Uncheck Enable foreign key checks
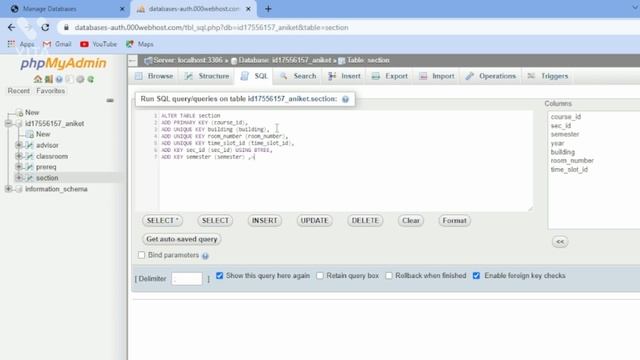 pos(476,276)
